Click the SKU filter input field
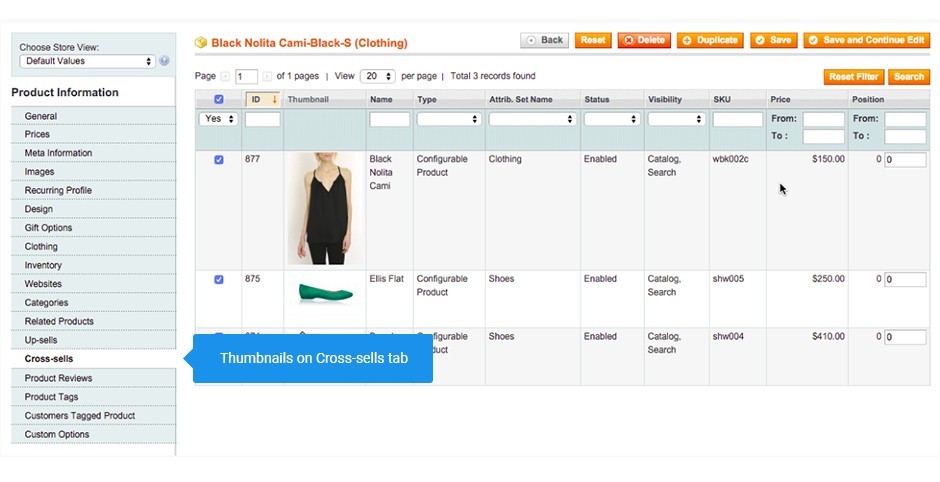940x482 pixels. pyautogui.click(x=737, y=119)
